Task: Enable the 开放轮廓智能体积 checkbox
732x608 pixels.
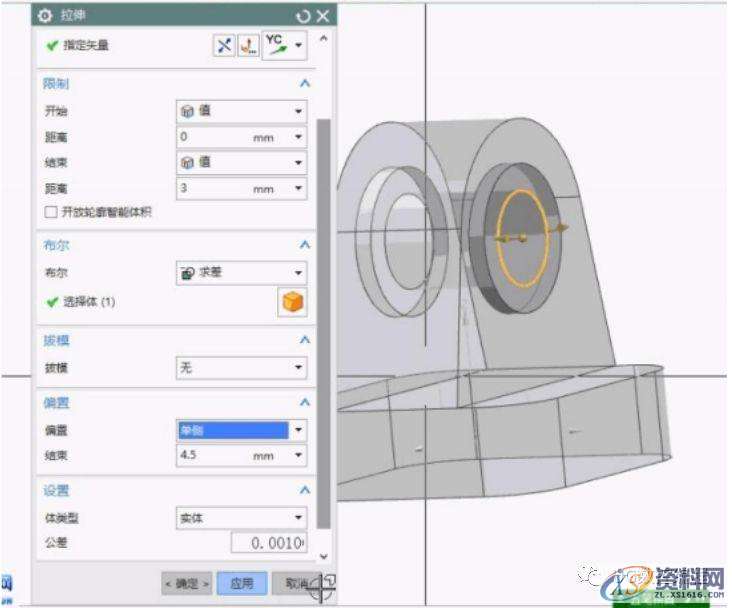Action: 50,212
